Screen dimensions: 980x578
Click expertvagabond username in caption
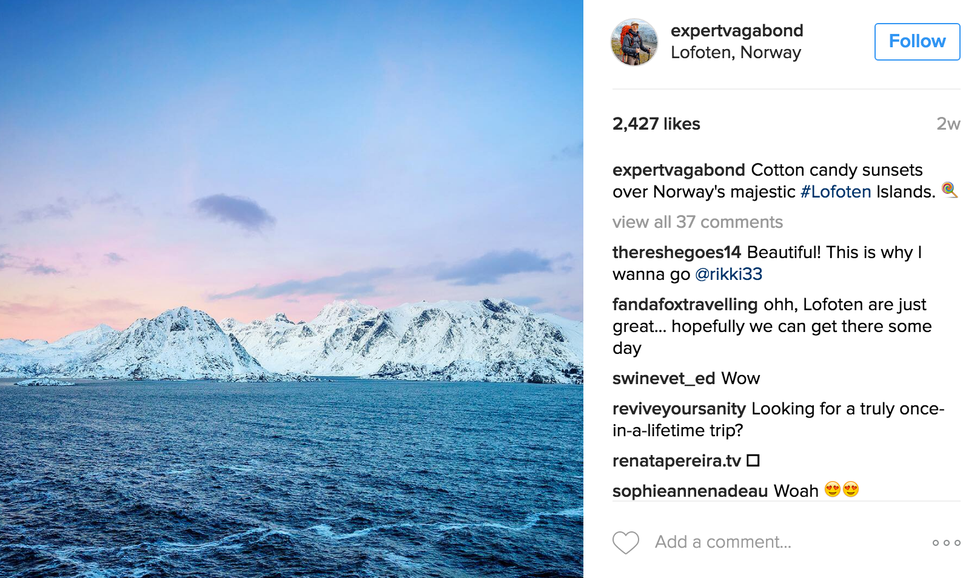click(679, 170)
